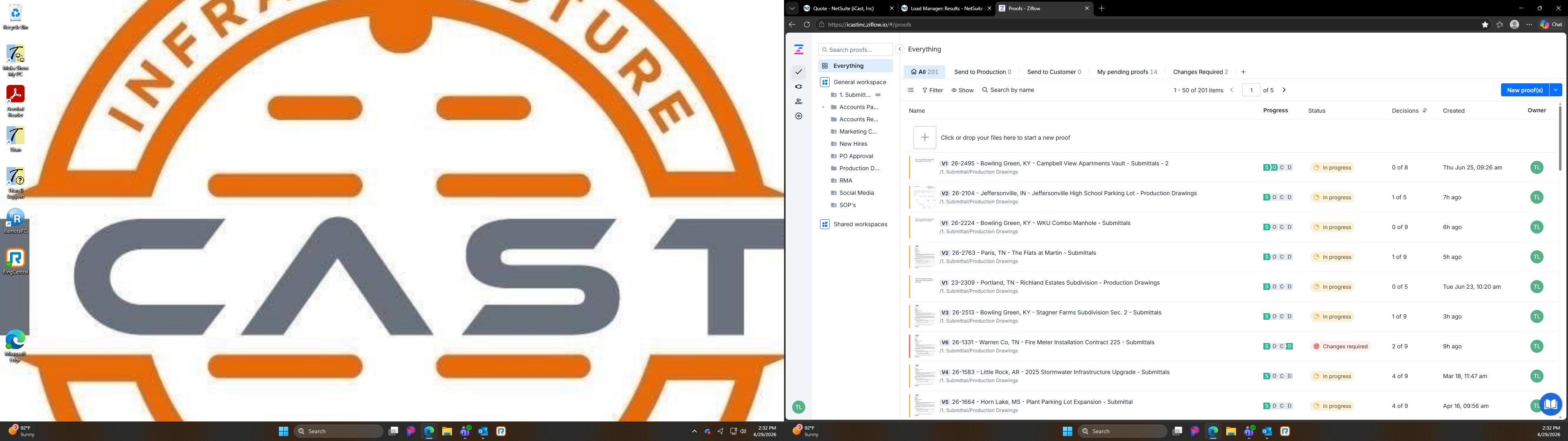Show hidden system tray icons chevron

click(694, 431)
